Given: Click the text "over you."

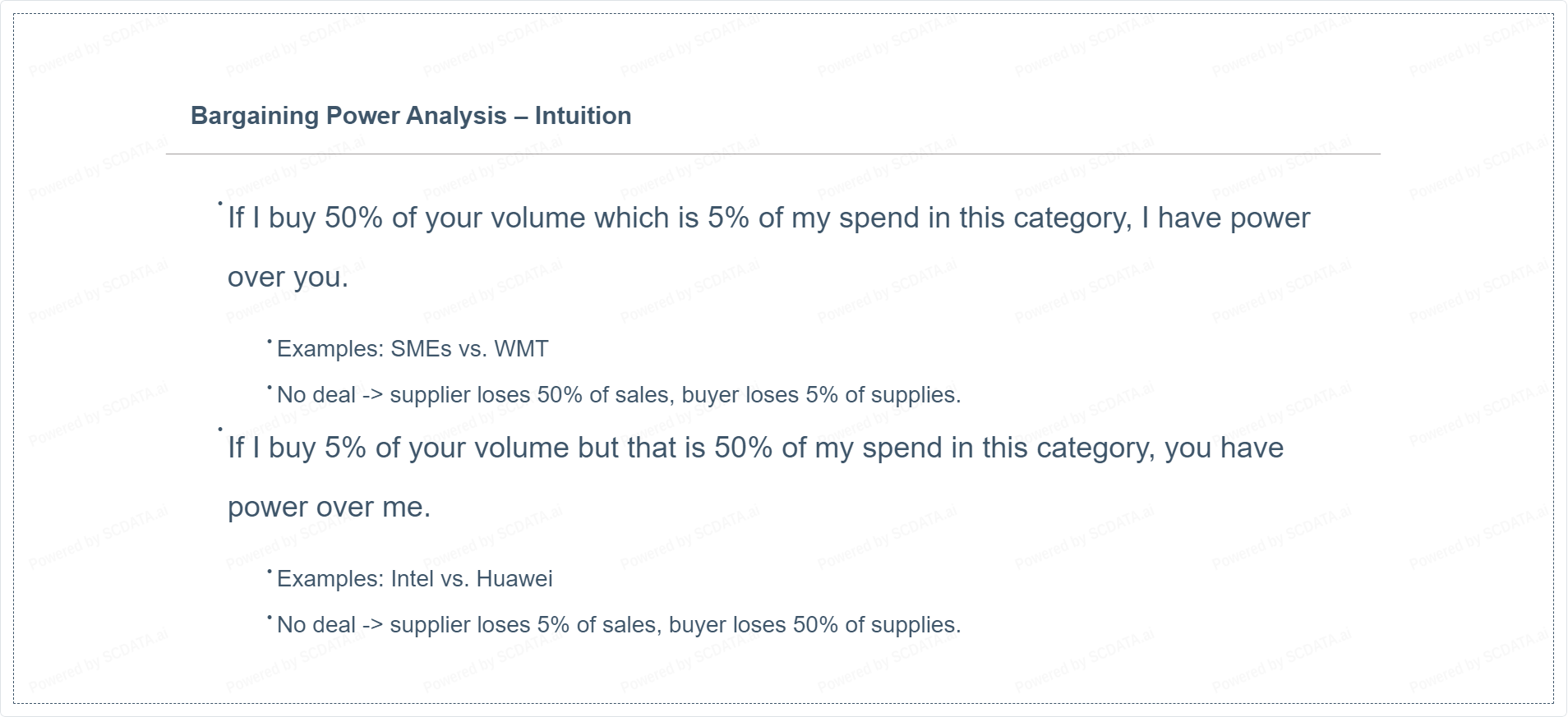Looking at the screenshot, I should pos(288,278).
